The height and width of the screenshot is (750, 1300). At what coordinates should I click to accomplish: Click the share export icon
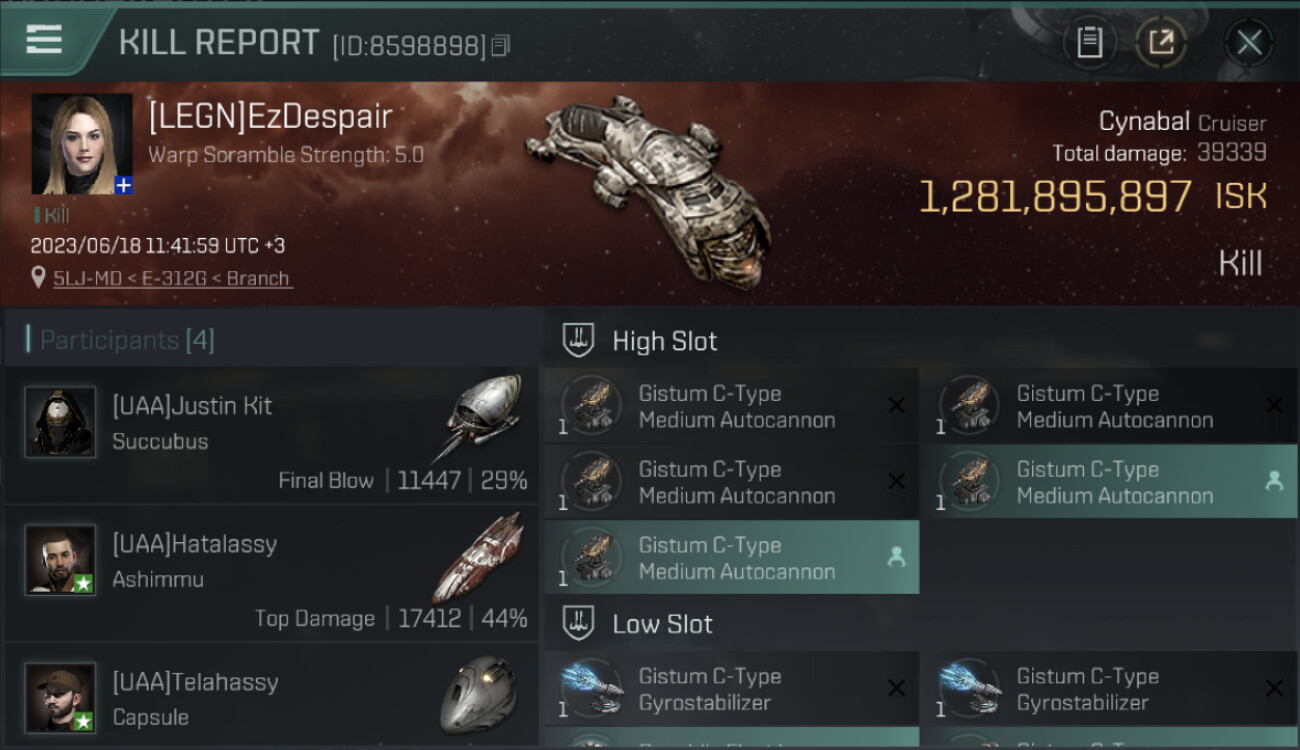(x=1162, y=42)
